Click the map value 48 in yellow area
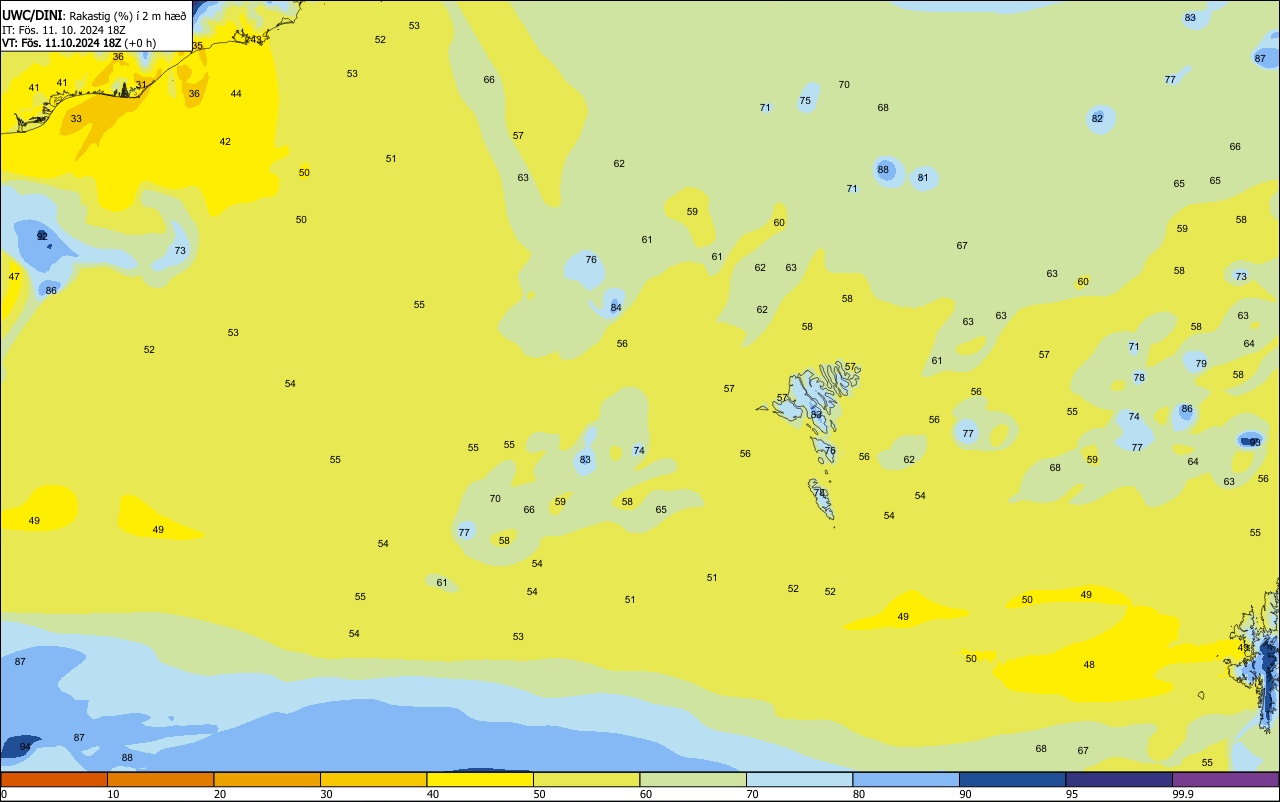This screenshot has width=1280, height=802. click(x=1089, y=665)
